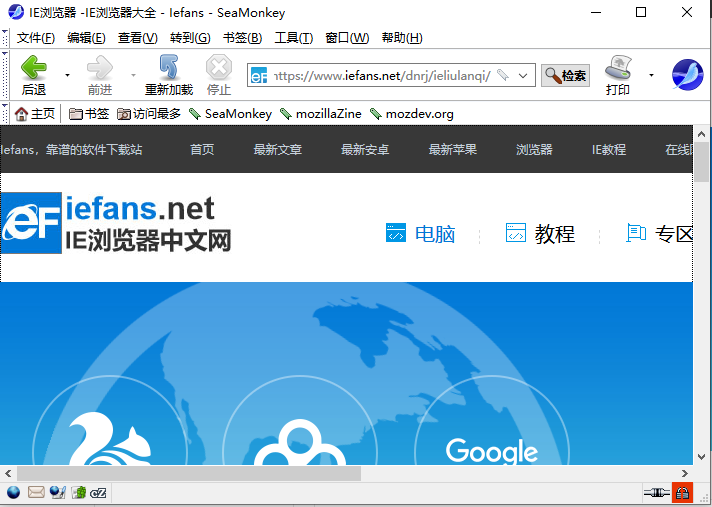Click the 教程 category icon
This screenshot has width=712, height=507.
516,233
